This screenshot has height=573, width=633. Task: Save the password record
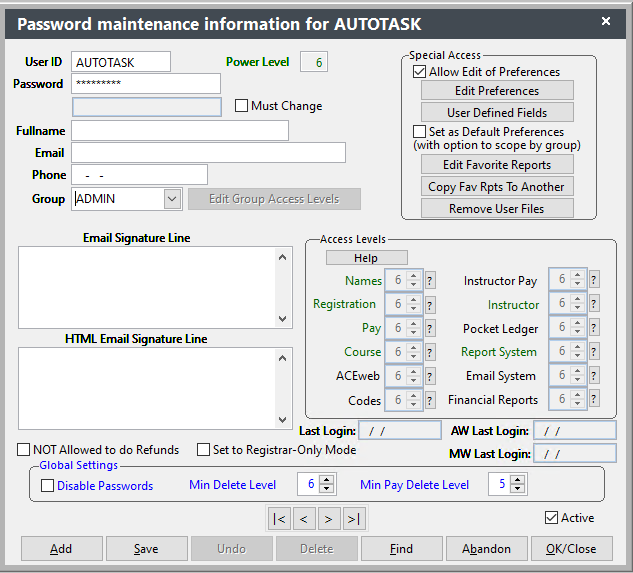coord(147,548)
